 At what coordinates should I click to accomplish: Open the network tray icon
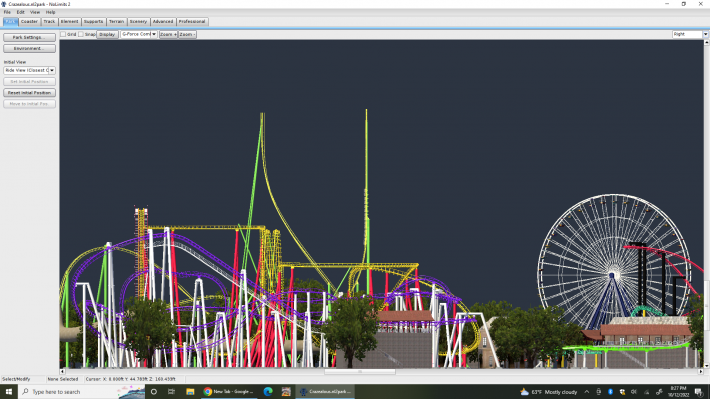tap(647, 392)
